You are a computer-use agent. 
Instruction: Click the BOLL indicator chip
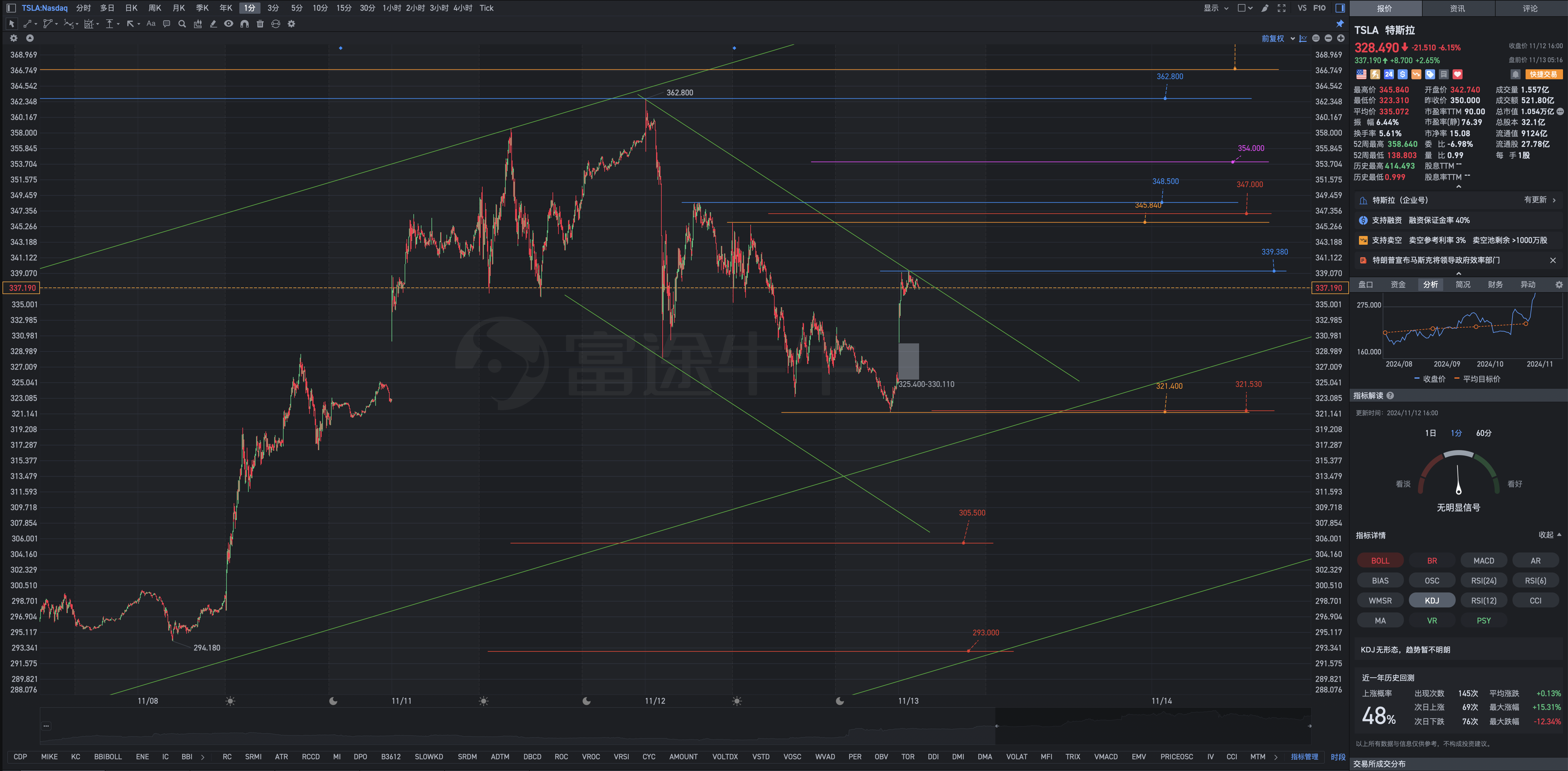point(1380,560)
